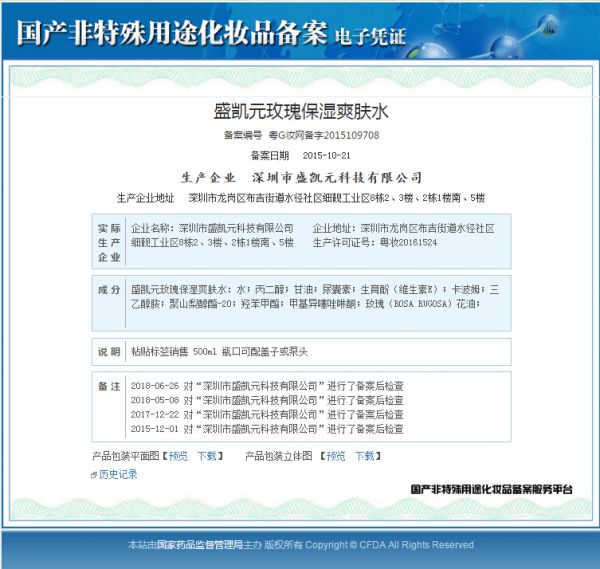600x569 pixels.
Task: Click the header title 国产非特殊用途化妆品备案
Action: [172, 33]
